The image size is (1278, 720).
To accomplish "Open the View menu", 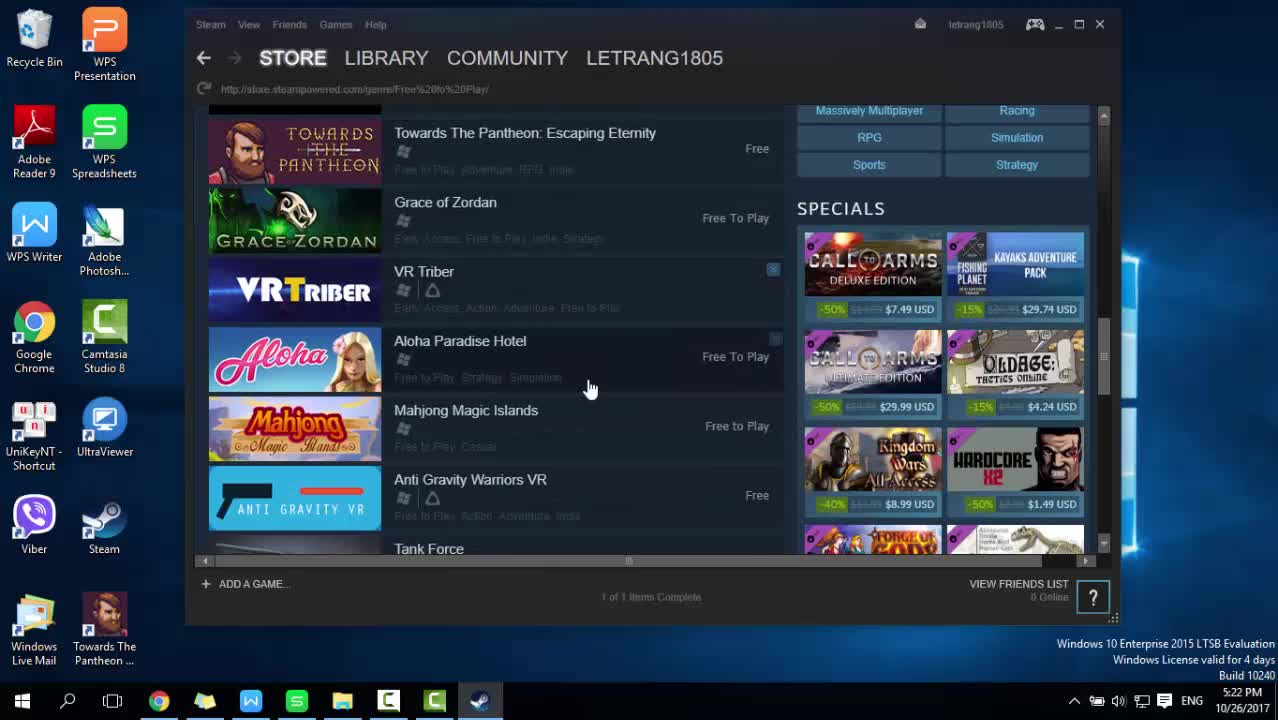I will pyautogui.click(x=249, y=24).
